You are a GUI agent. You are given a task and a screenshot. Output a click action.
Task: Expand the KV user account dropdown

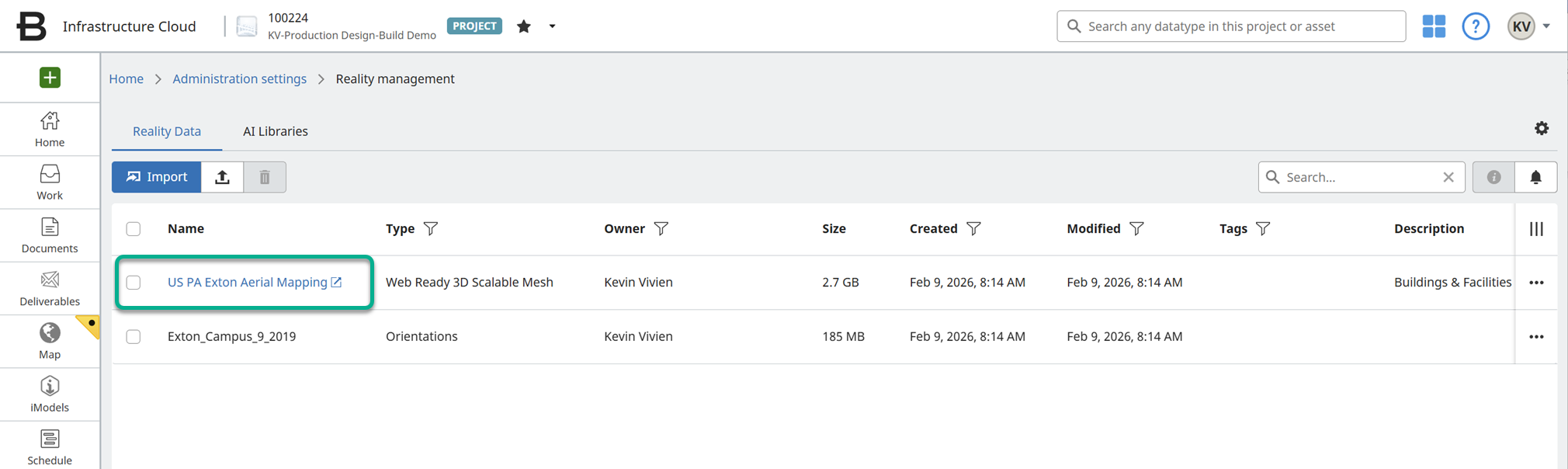pos(1545,26)
